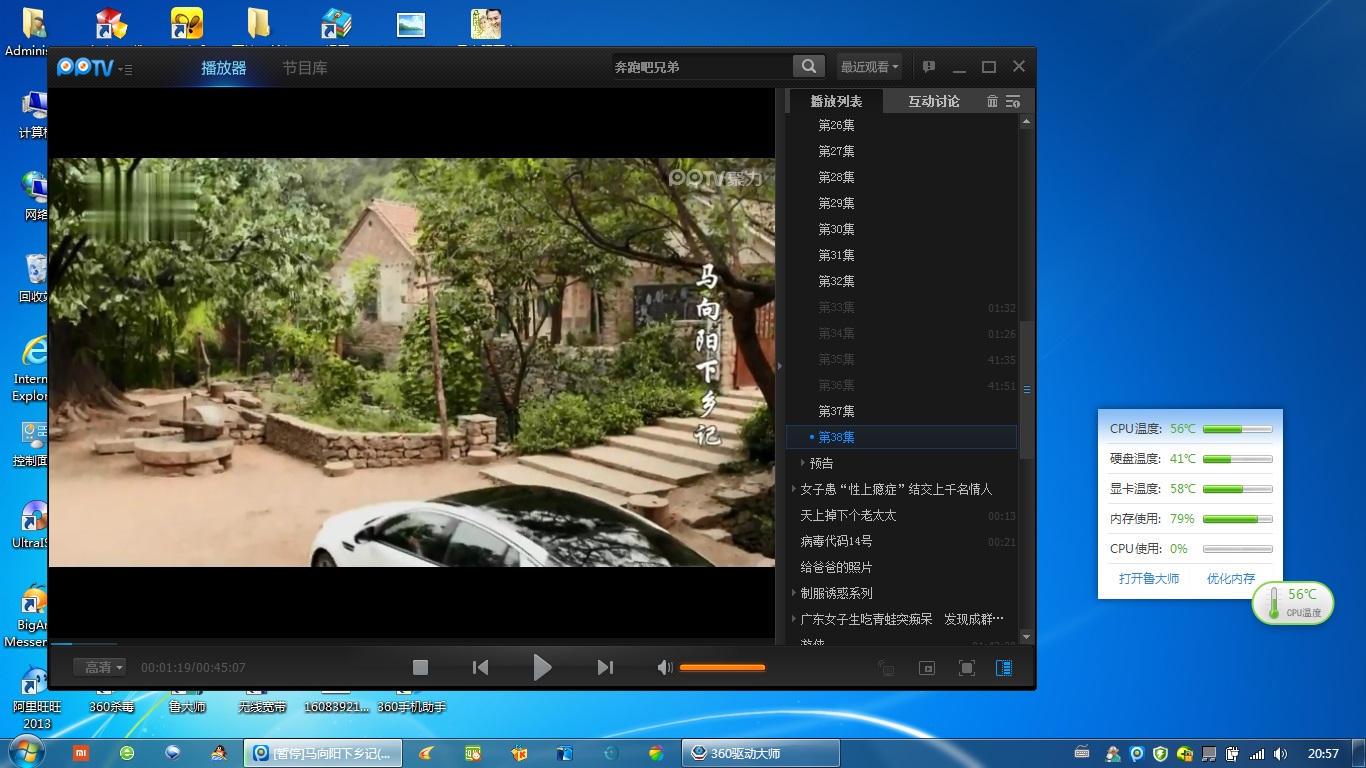Click the search magnifier icon
The image size is (1366, 768).
click(808, 67)
